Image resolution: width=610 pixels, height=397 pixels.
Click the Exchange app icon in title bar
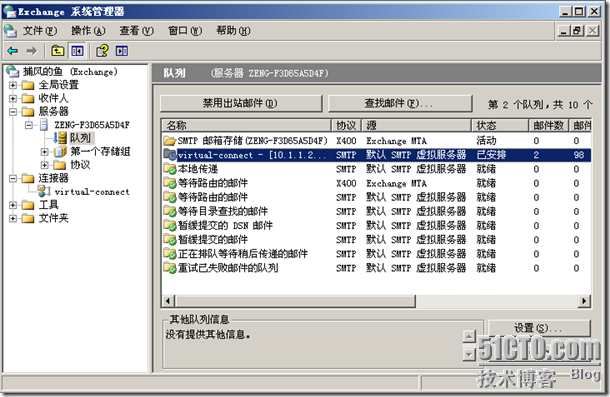(x=9, y=11)
